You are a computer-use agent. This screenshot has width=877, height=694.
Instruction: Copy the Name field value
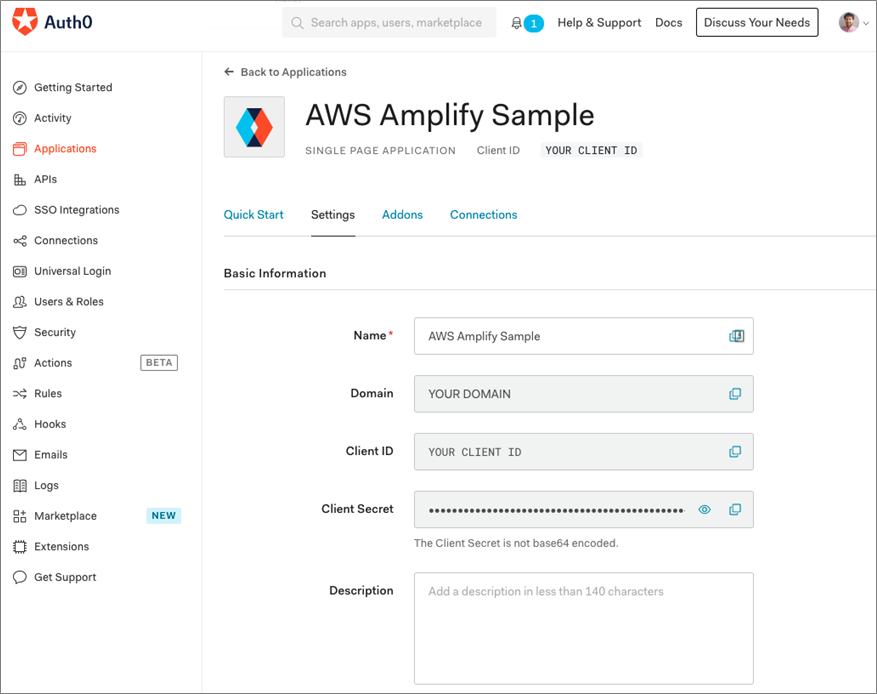click(736, 336)
